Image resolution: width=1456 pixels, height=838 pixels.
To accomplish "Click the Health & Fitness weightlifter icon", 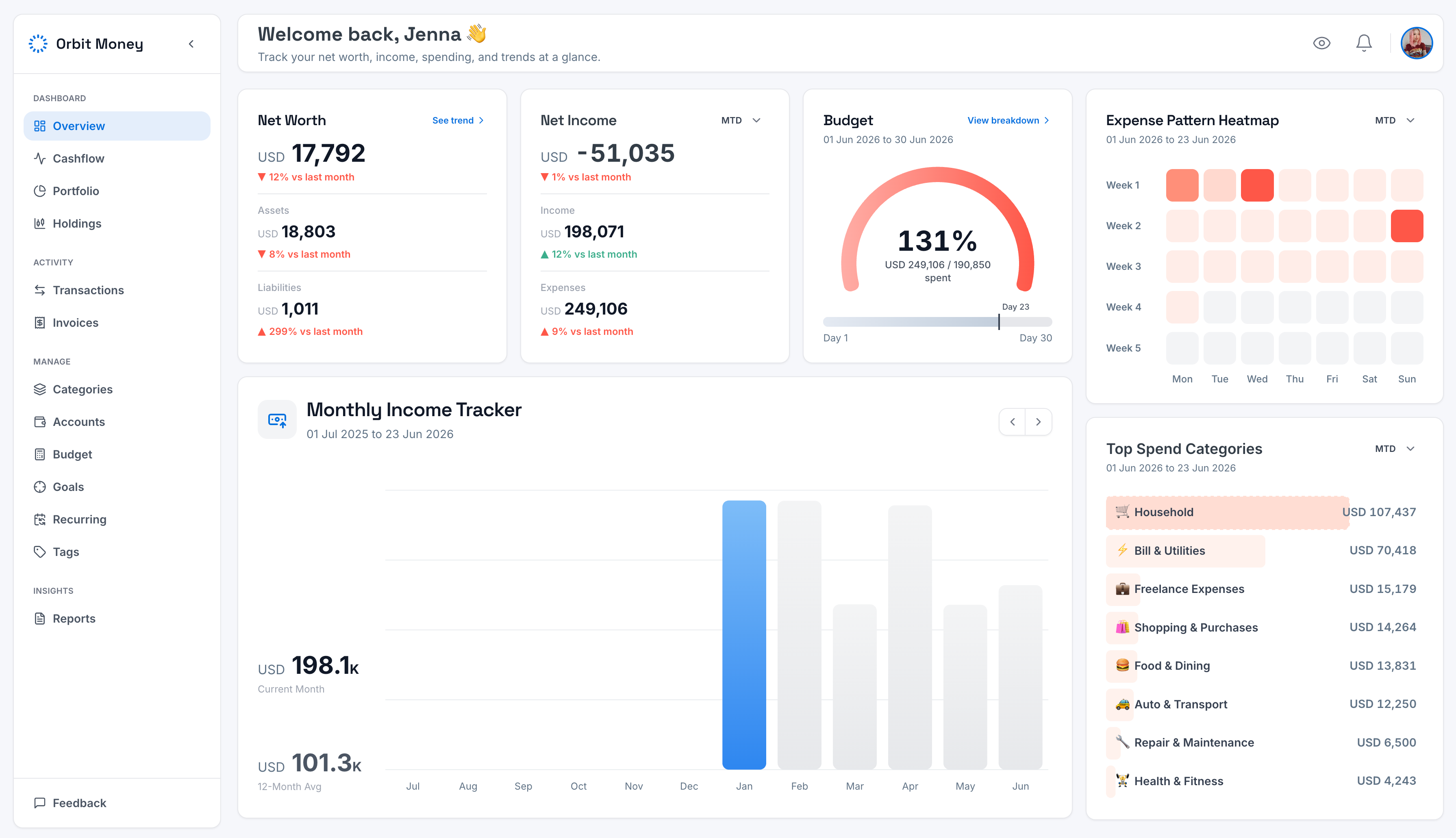I will point(1122,781).
